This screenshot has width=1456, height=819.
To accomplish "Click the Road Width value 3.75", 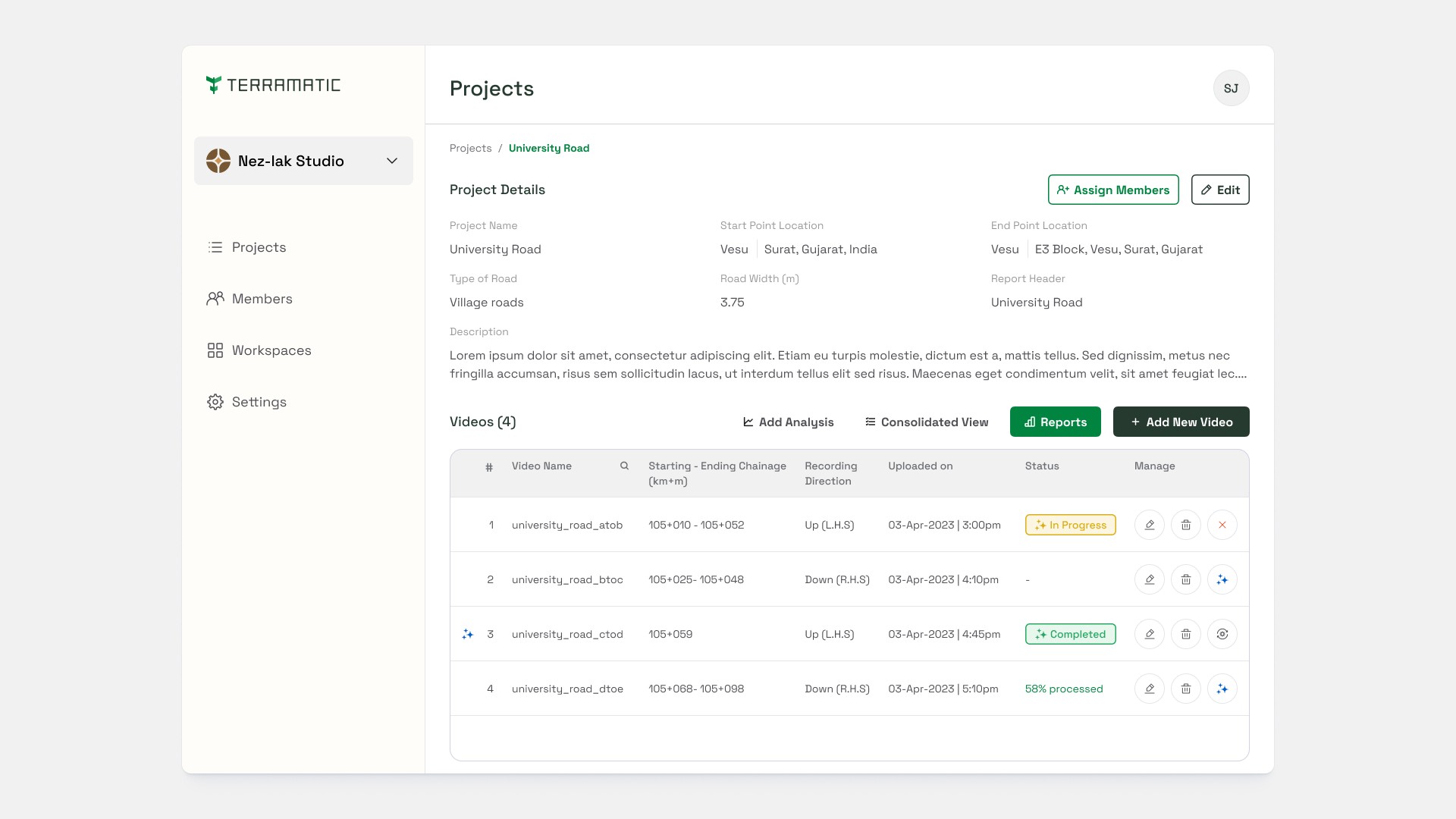I will (733, 302).
